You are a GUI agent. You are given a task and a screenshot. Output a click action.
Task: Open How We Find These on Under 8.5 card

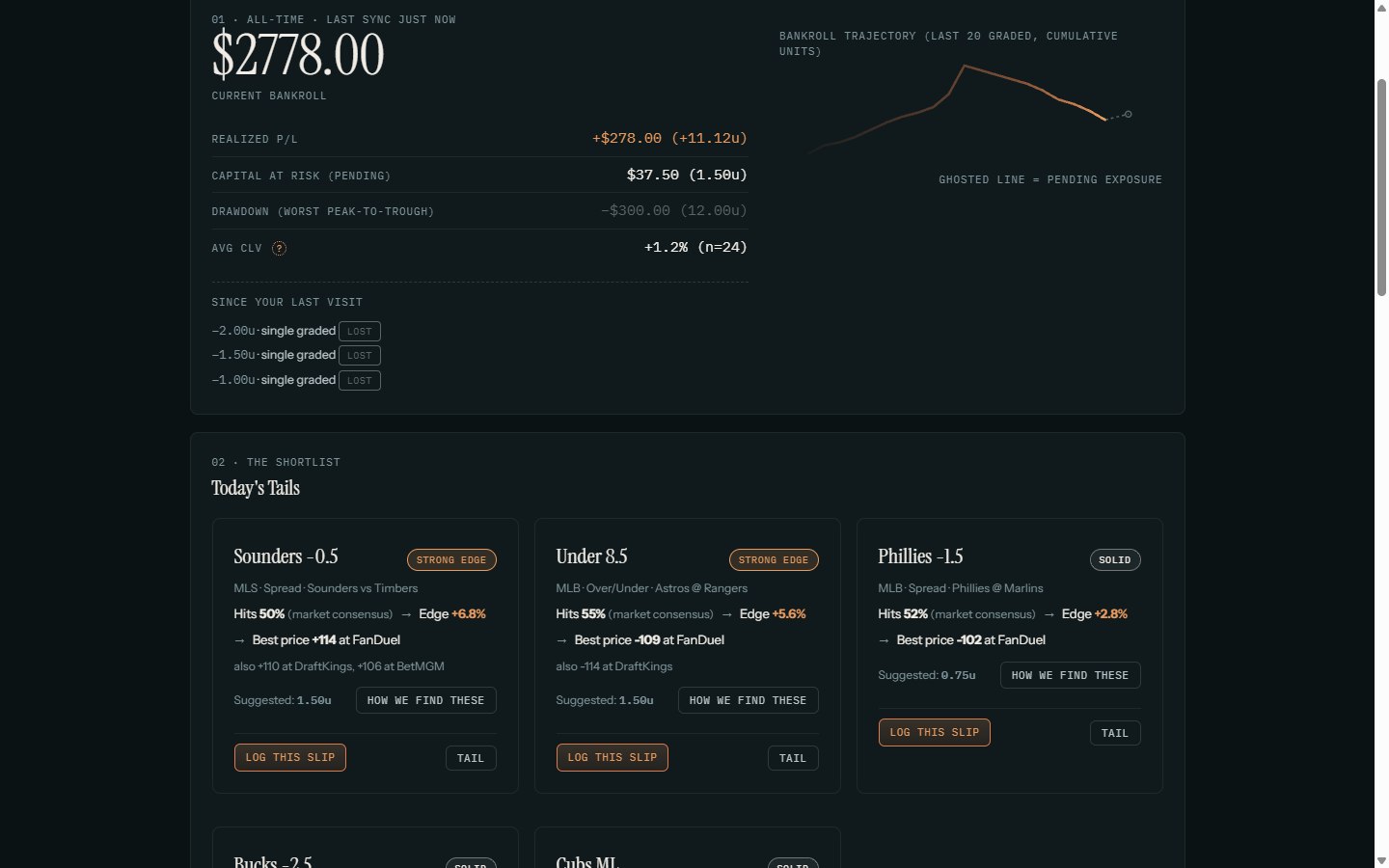pyautogui.click(x=749, y=700)
